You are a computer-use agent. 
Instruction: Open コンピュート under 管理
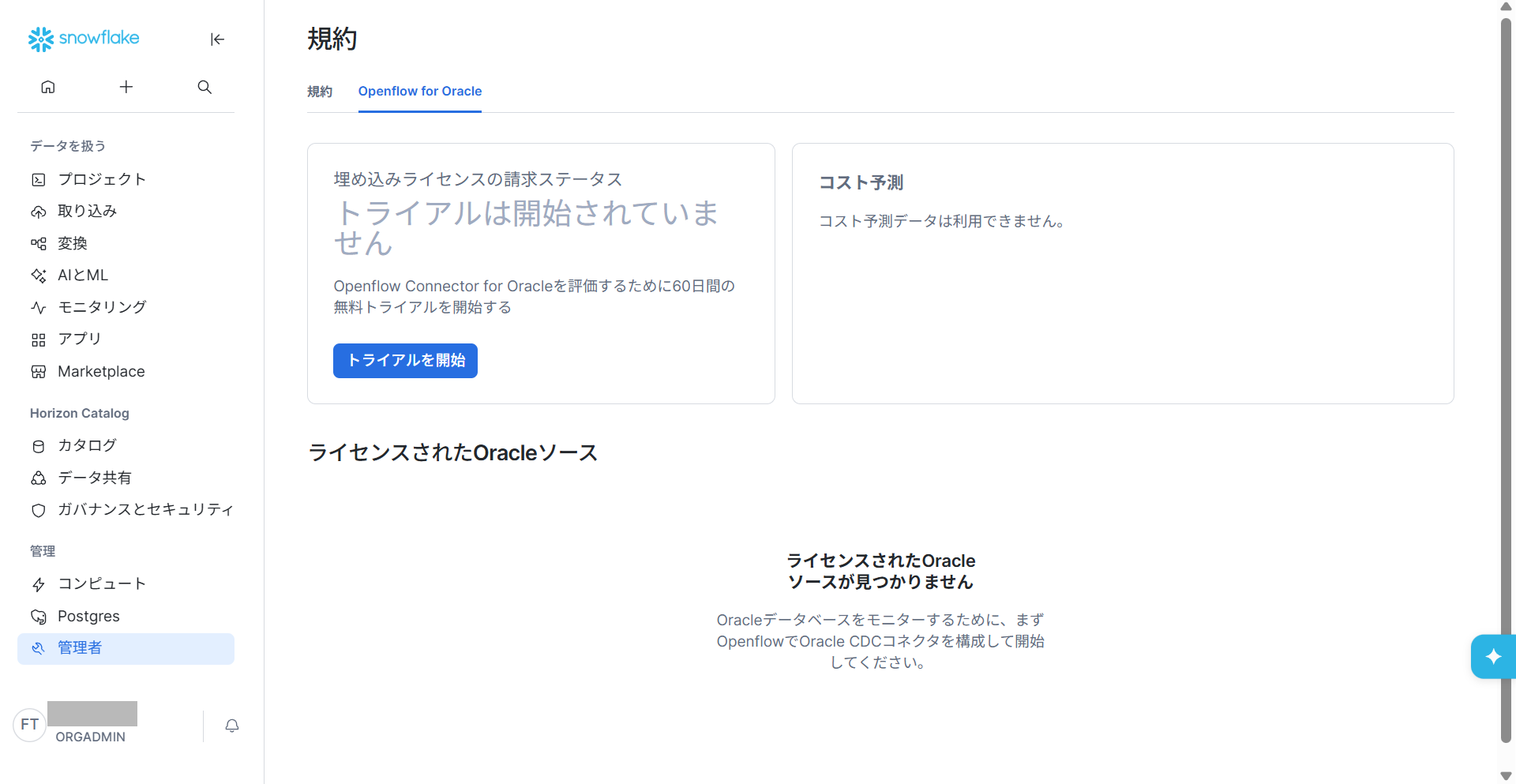tap(126, 583)
